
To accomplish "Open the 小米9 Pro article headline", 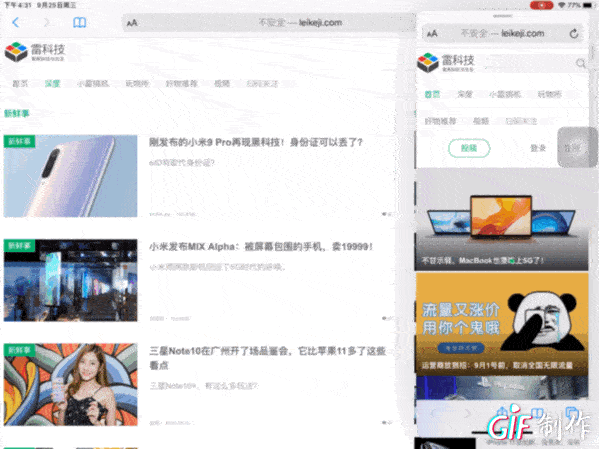I will pos(256,142).
